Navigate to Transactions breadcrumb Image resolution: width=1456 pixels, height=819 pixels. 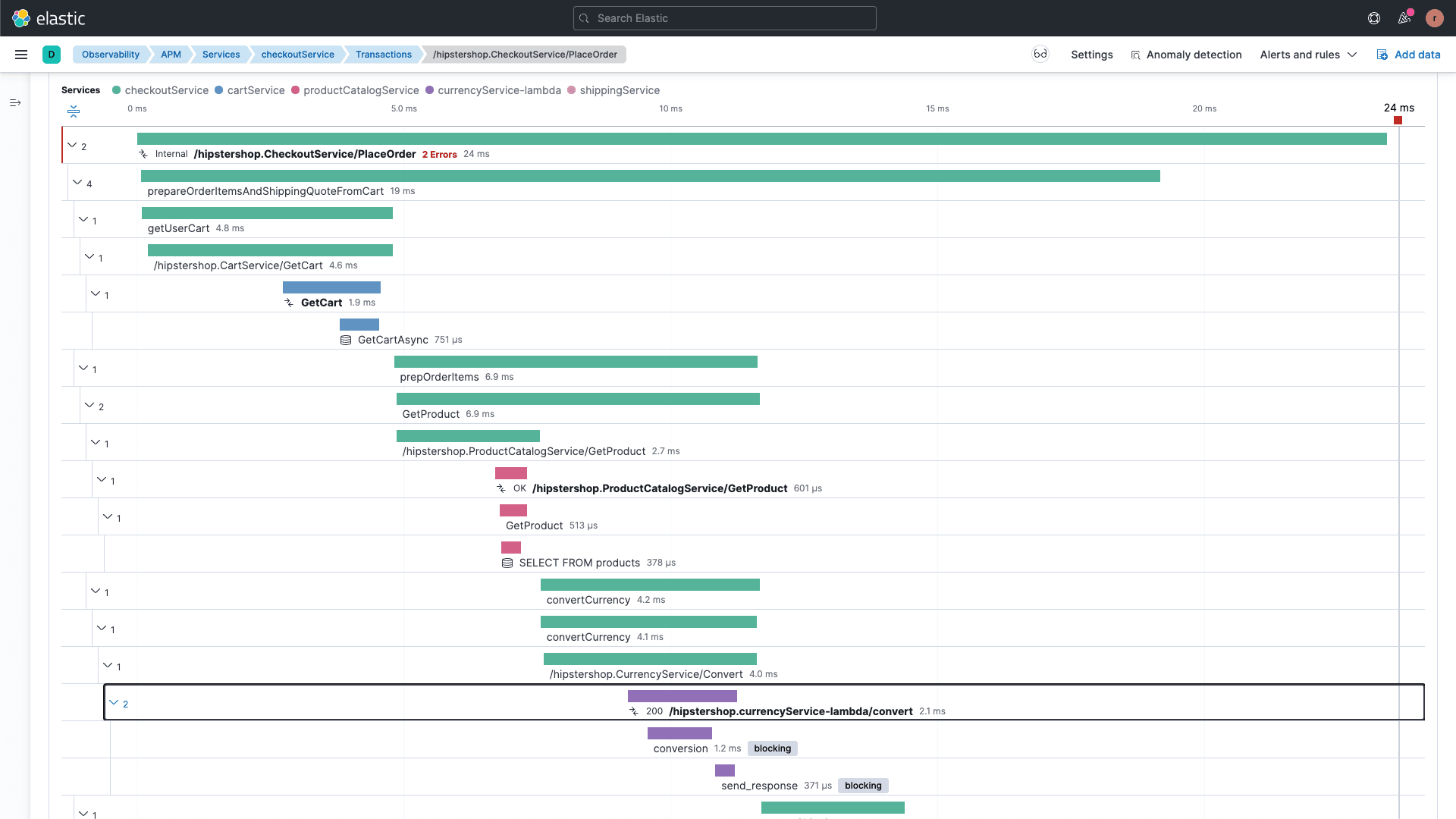point(383,55)
